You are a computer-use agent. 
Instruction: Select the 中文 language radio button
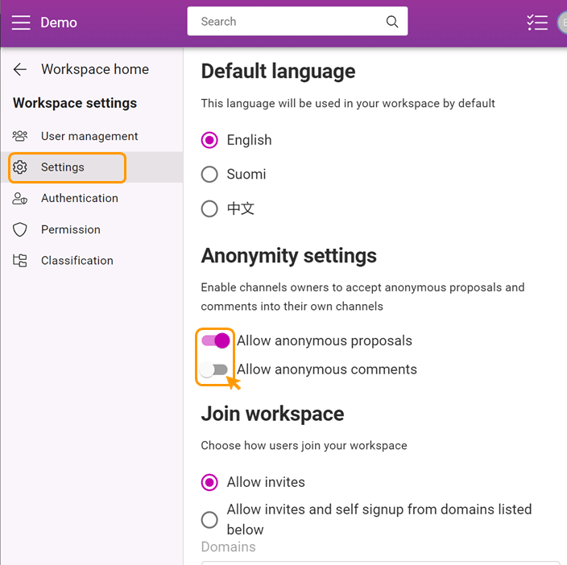click(209, 209)
